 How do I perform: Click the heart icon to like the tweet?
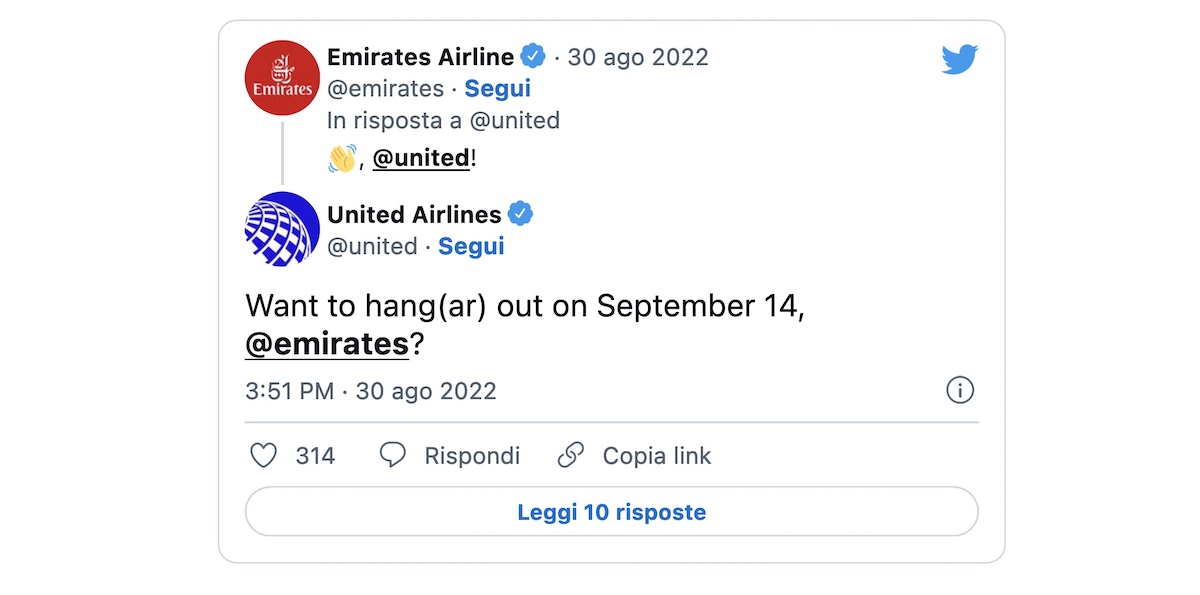point(262,456)
